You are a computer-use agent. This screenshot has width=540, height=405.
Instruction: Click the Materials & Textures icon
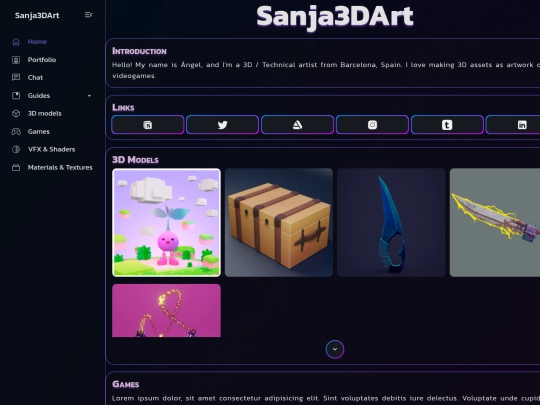[x=16, y=167]
